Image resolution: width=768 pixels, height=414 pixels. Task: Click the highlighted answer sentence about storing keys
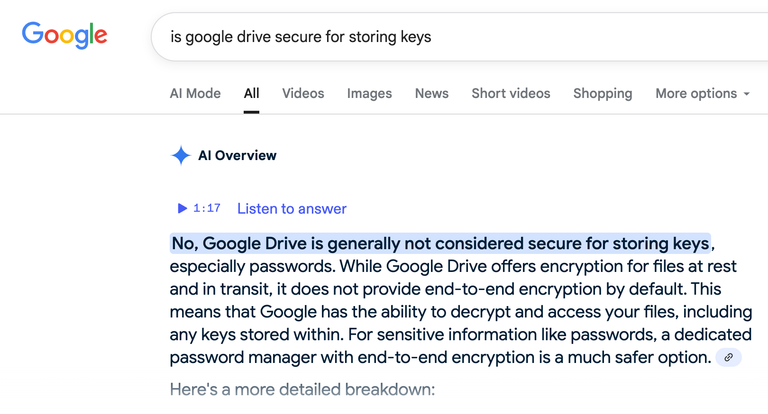[x=440, y=244]
